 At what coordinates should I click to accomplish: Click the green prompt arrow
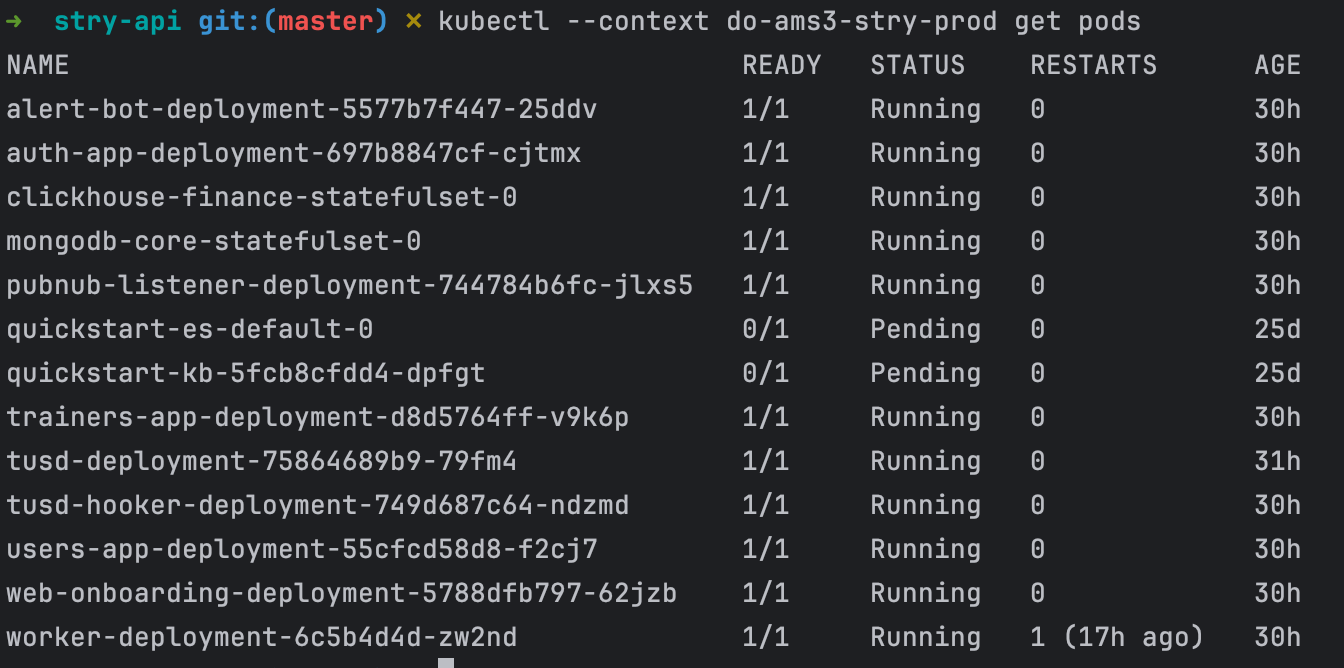[x=14, y=21]
